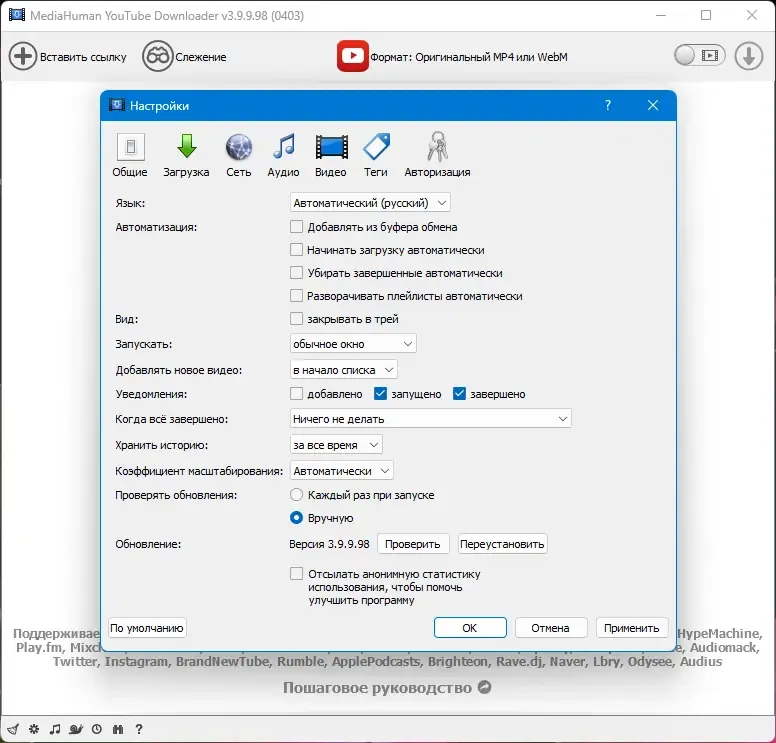The image size is (776, 743).
Task: Open the General (Общие) settings tab
Action: click(x=130, y=155)
